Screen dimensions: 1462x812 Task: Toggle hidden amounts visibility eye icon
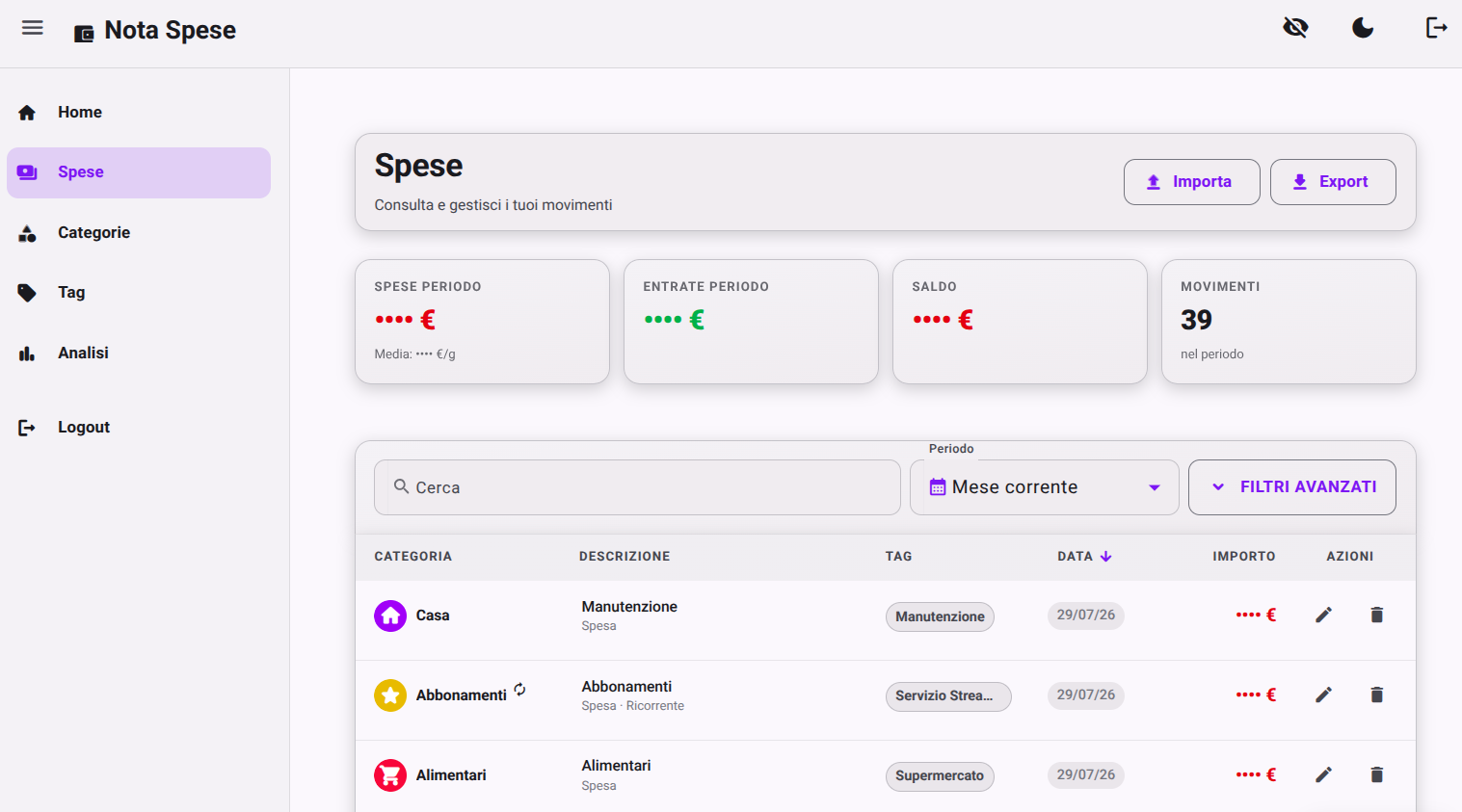point(1295,28)
